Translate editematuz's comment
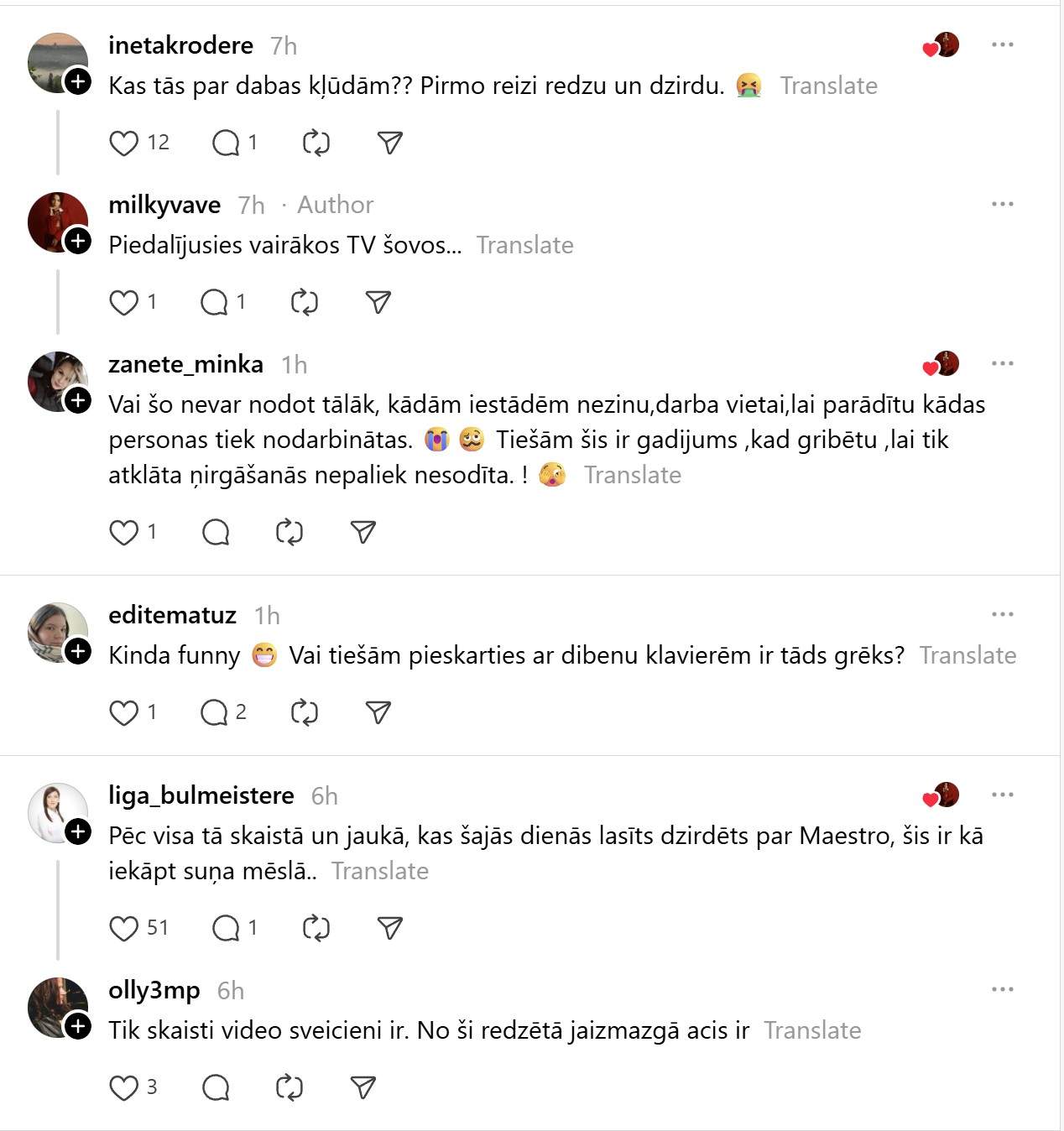This screenshot has width=1064, height=1131. [968, 655]
